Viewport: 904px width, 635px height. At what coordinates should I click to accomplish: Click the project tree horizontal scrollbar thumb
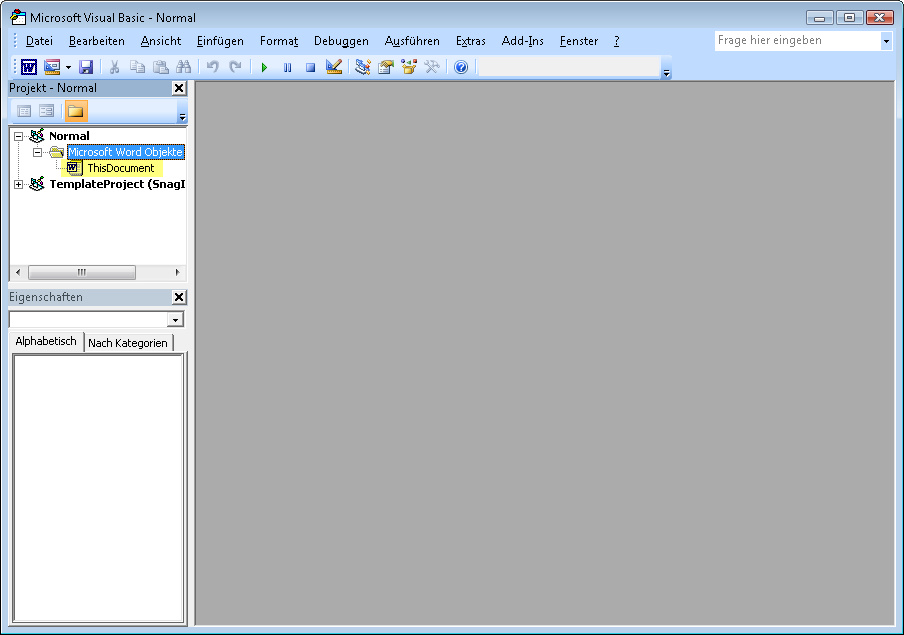point(82,272)
